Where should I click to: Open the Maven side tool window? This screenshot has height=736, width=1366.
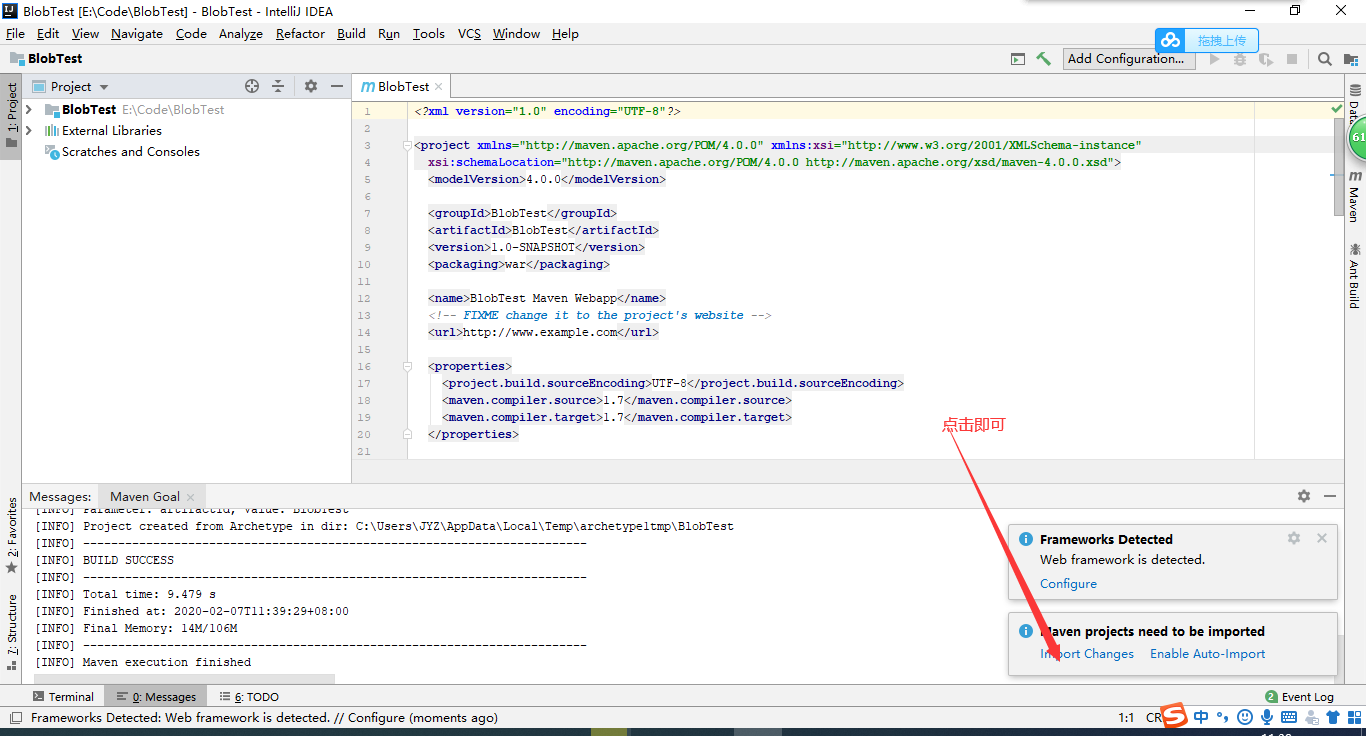point(1354,195)
